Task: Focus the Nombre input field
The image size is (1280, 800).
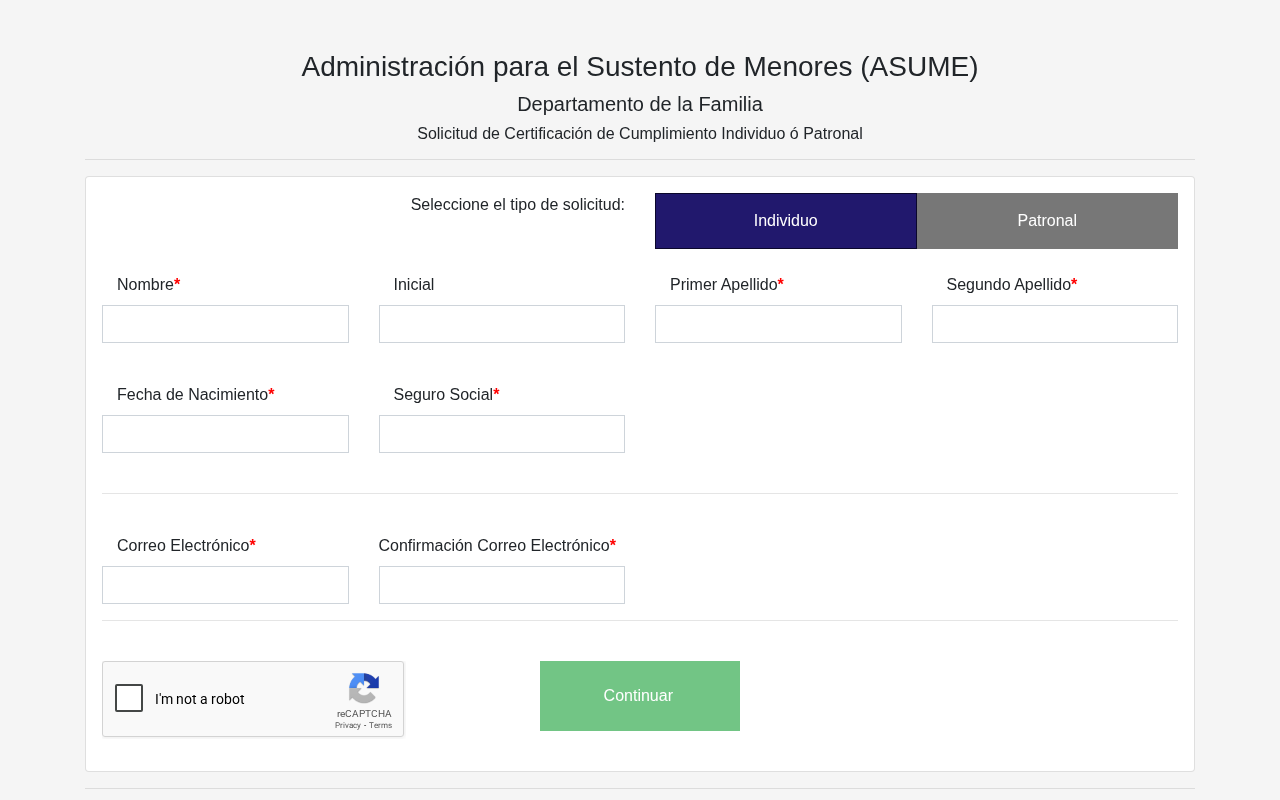Action: coord(225,324)
